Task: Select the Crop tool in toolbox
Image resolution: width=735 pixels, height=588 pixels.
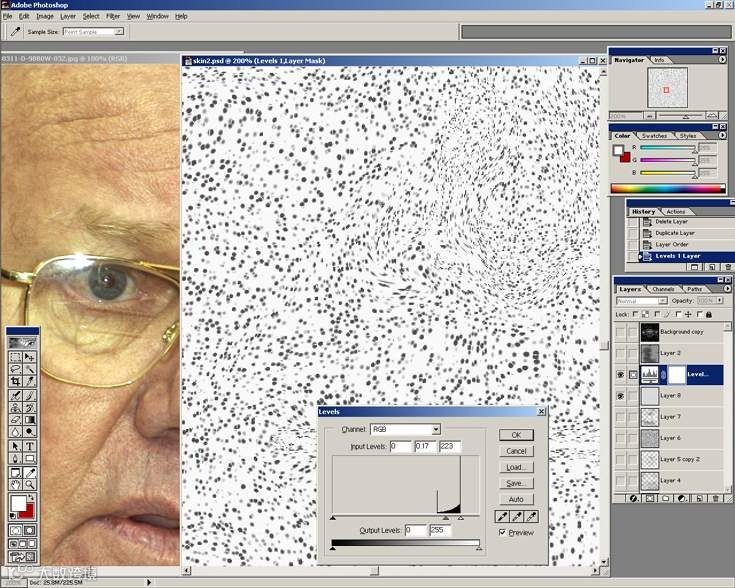Action: click(15, 381)
